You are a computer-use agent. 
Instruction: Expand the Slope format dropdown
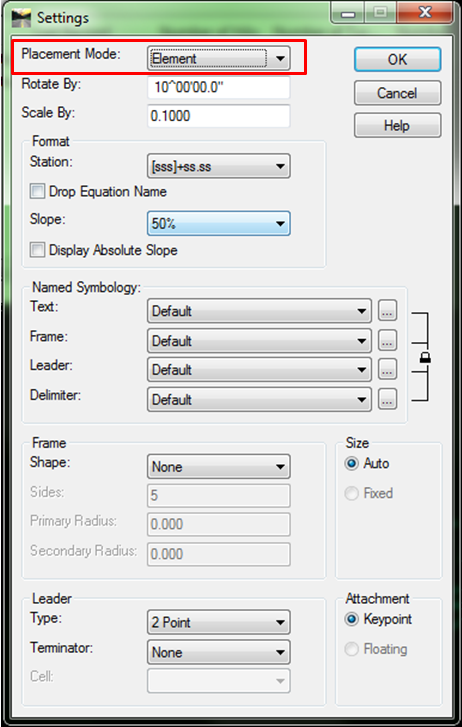point(219,223)
